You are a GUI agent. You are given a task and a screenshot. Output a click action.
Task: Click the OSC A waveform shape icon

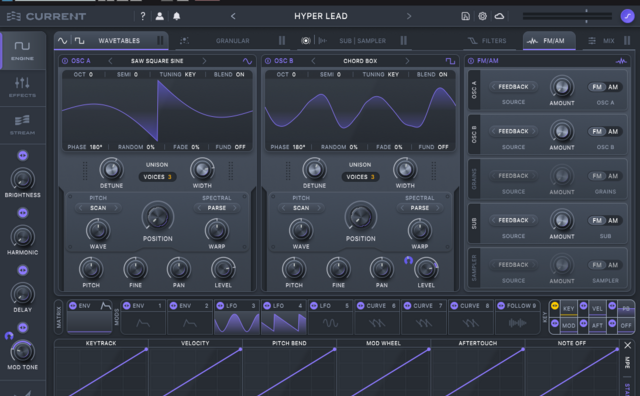247,61
